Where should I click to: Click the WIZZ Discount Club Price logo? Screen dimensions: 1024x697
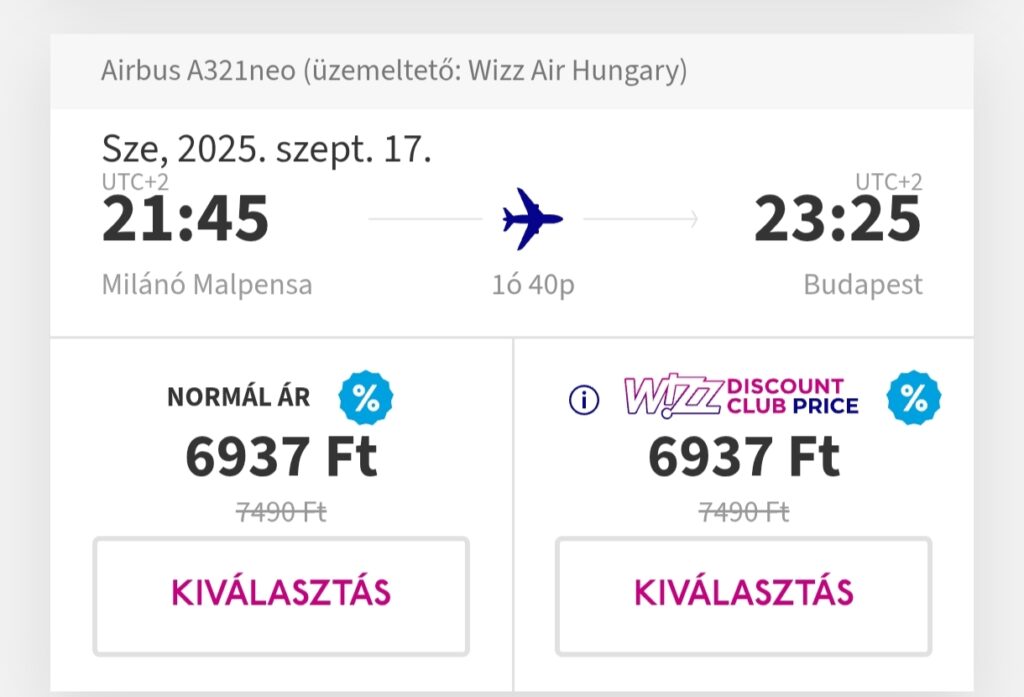741,396
